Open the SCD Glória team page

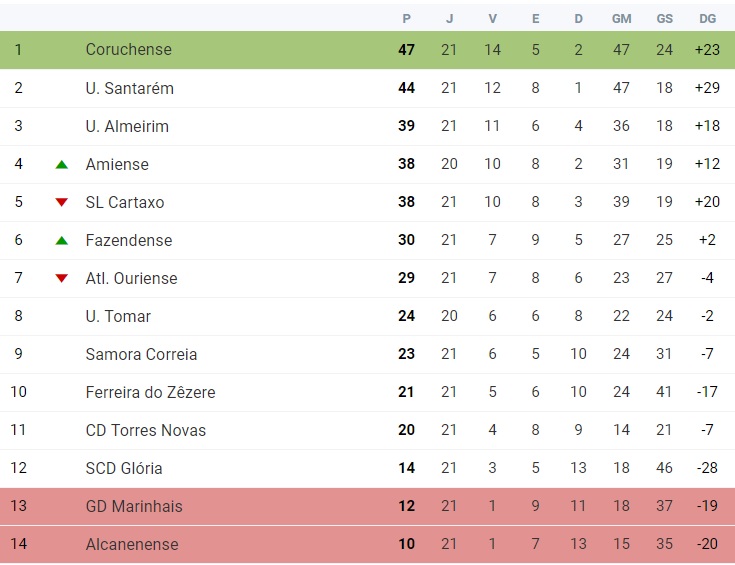[x=124, y=468]
